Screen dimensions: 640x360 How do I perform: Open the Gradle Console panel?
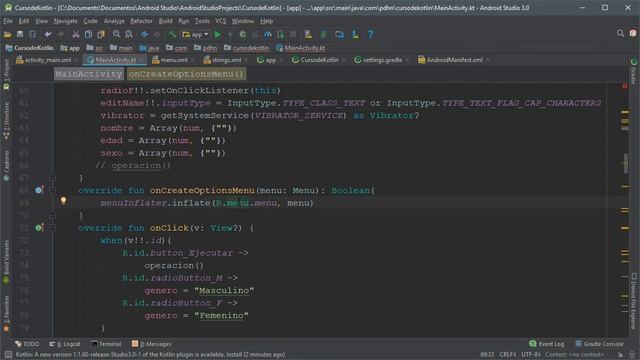tap(599, 344)
